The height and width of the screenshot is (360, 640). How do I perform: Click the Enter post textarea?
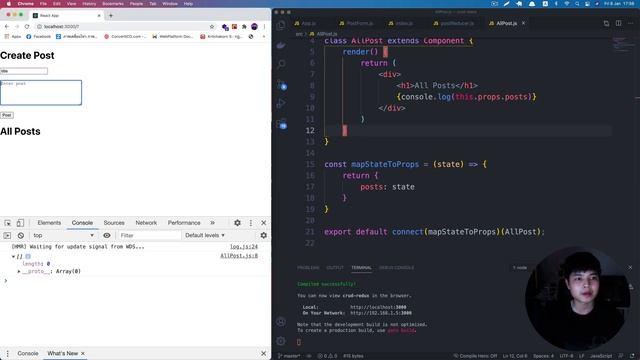tap(41, 93)
